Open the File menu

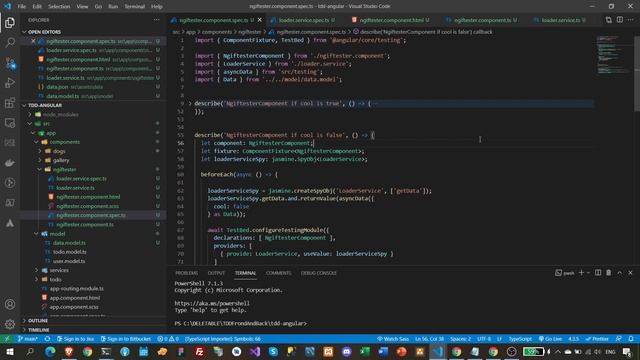point(22,7)
